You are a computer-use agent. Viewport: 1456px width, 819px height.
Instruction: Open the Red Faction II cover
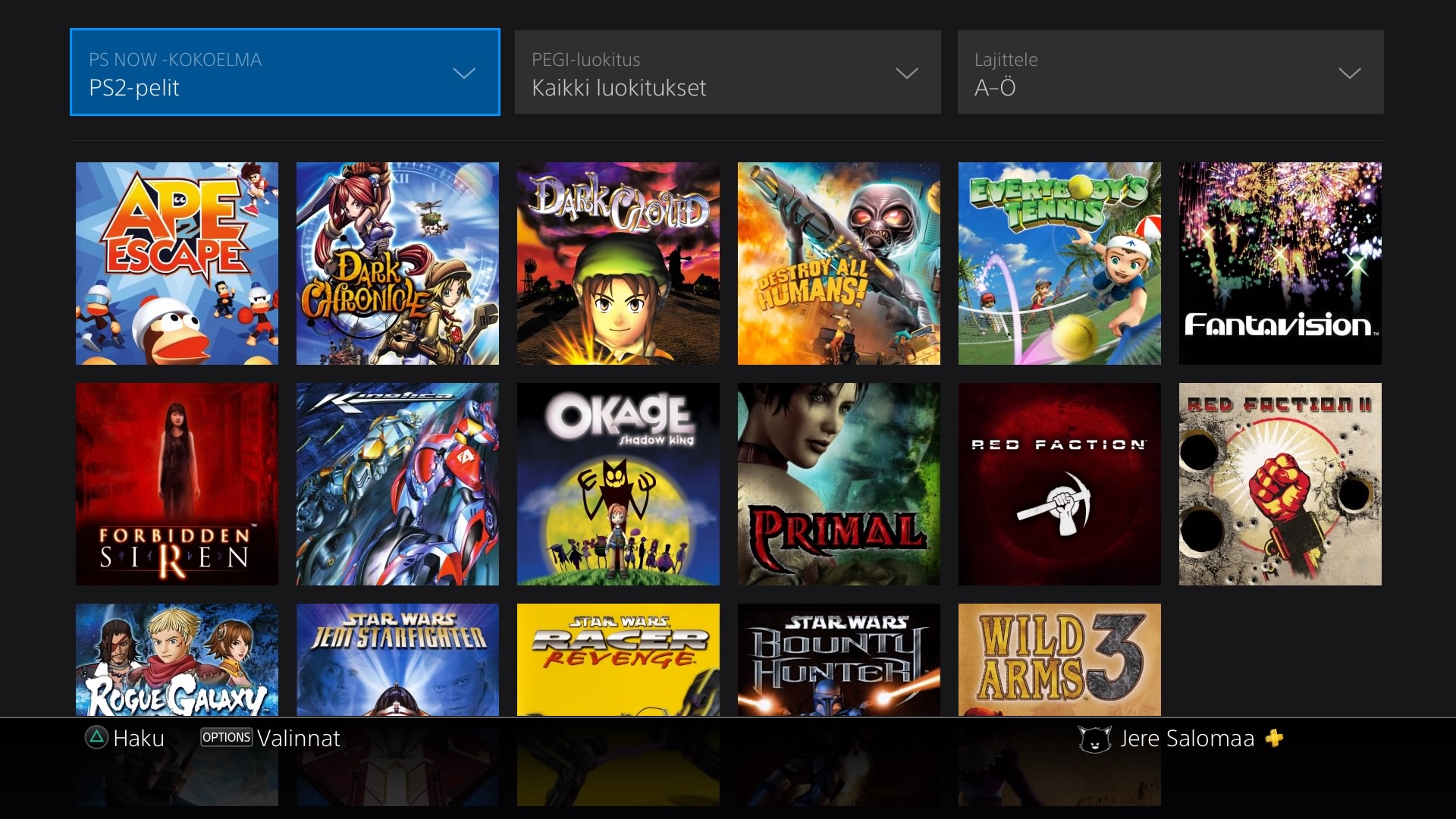[x=1280, y=484]
